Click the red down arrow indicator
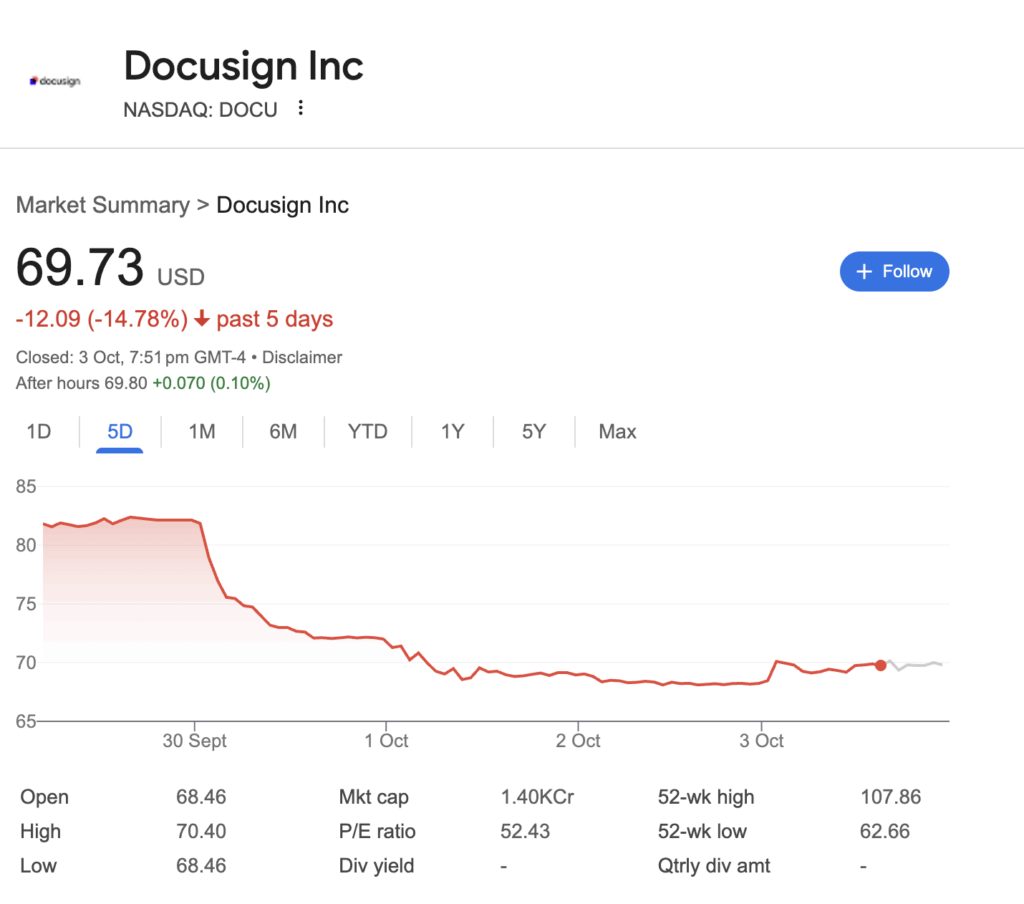 [202, 319]
